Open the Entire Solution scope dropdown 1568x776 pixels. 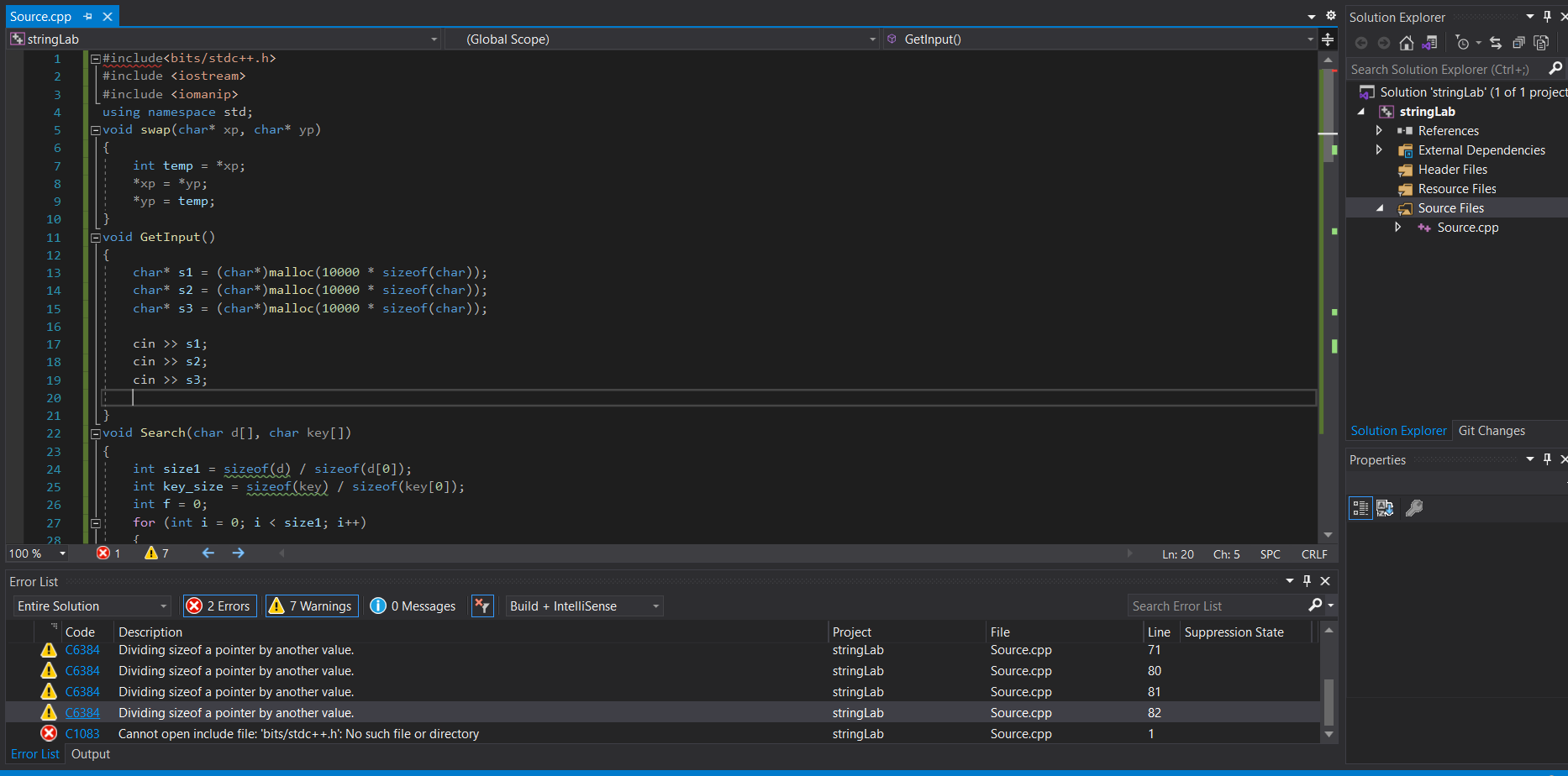click(92, 606)
